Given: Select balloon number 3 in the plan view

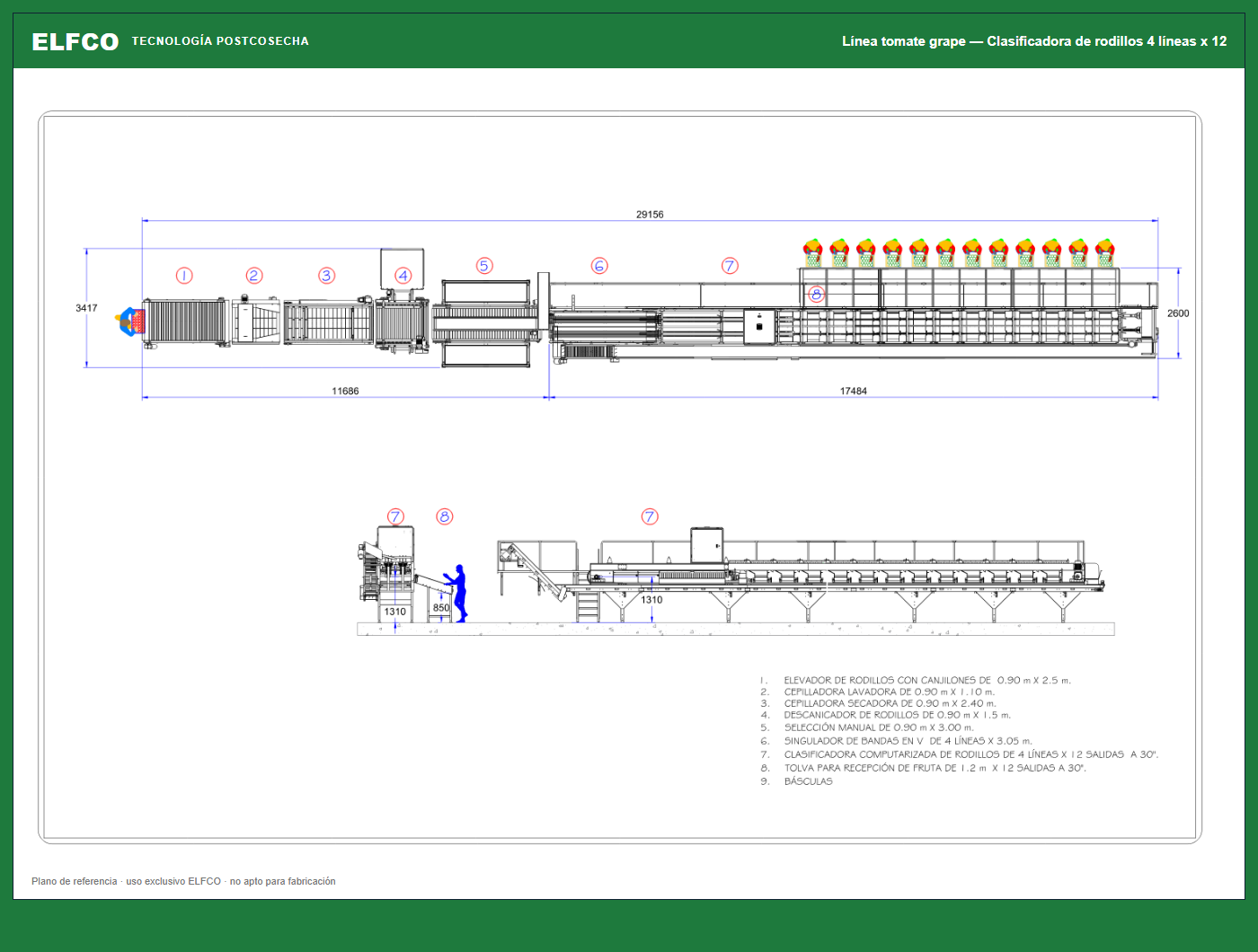Looking at the screenshot, I should (327, 276).
